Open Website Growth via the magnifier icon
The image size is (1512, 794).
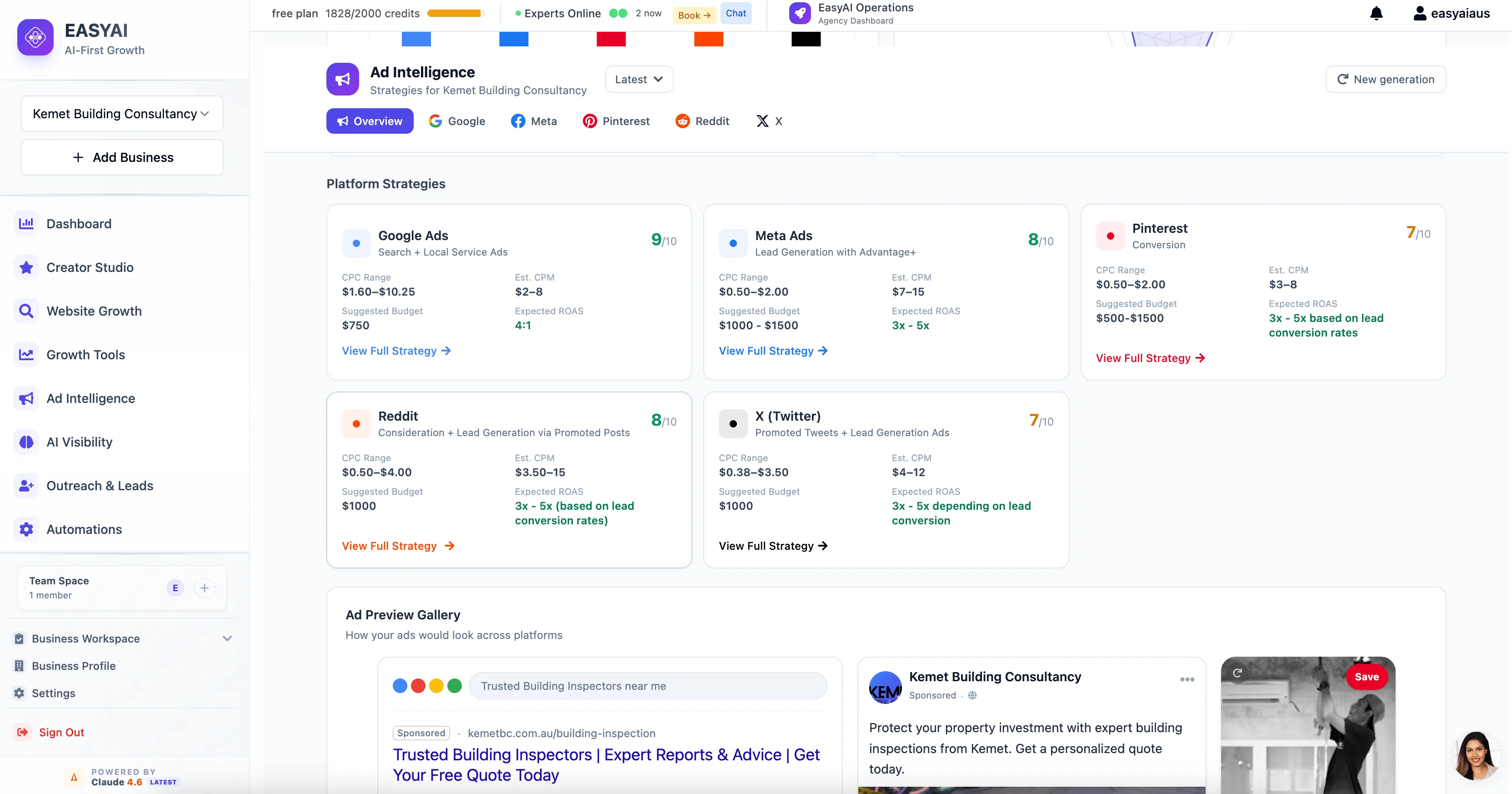(26, 311)
